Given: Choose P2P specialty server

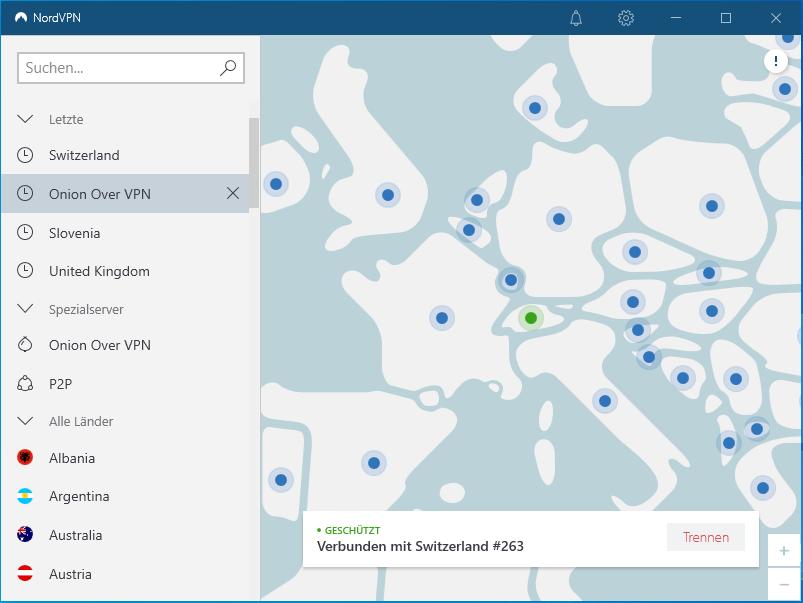Looking at the screenshot, I should (x=125, y=383).
